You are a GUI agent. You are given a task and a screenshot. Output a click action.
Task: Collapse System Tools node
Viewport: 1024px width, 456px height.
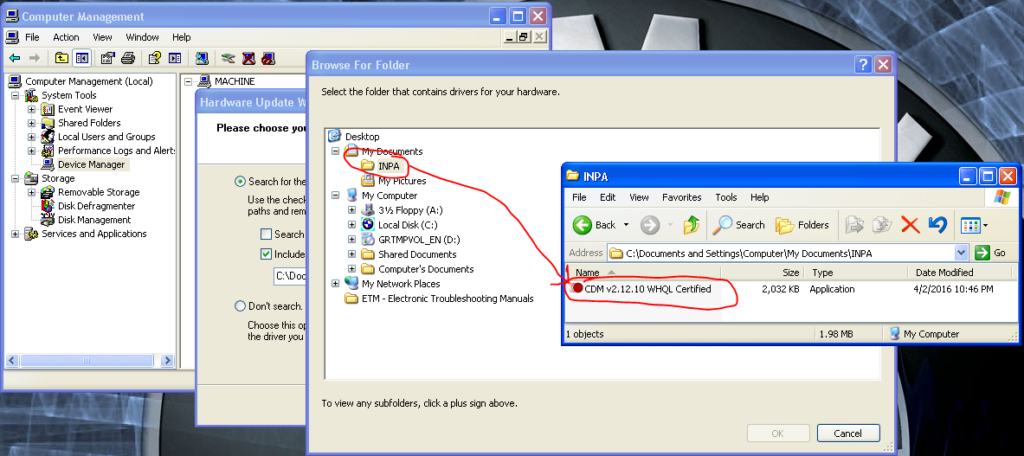tap(15, 95)
